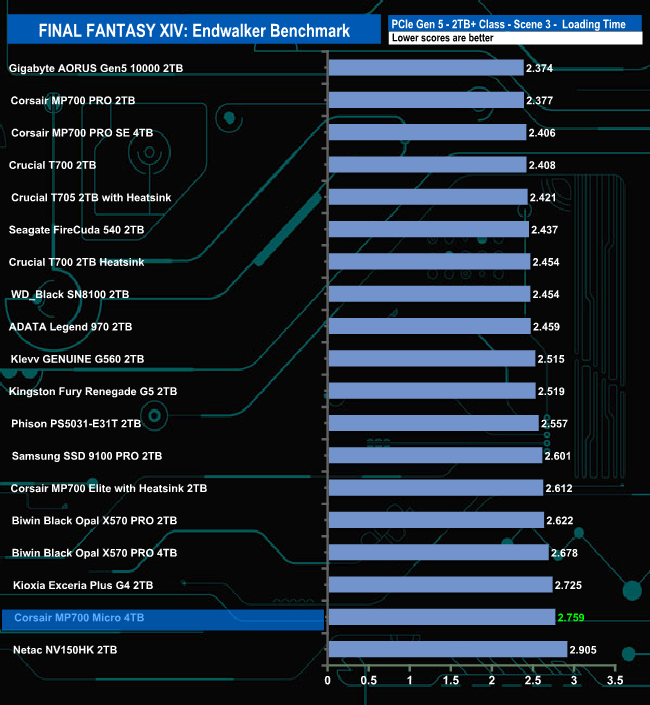The width and height of the screenshot is (650, 705).
Task: Select the 'Gigabyte AORUS Gen5 10000 2TB' label
Action: point(96,68)
